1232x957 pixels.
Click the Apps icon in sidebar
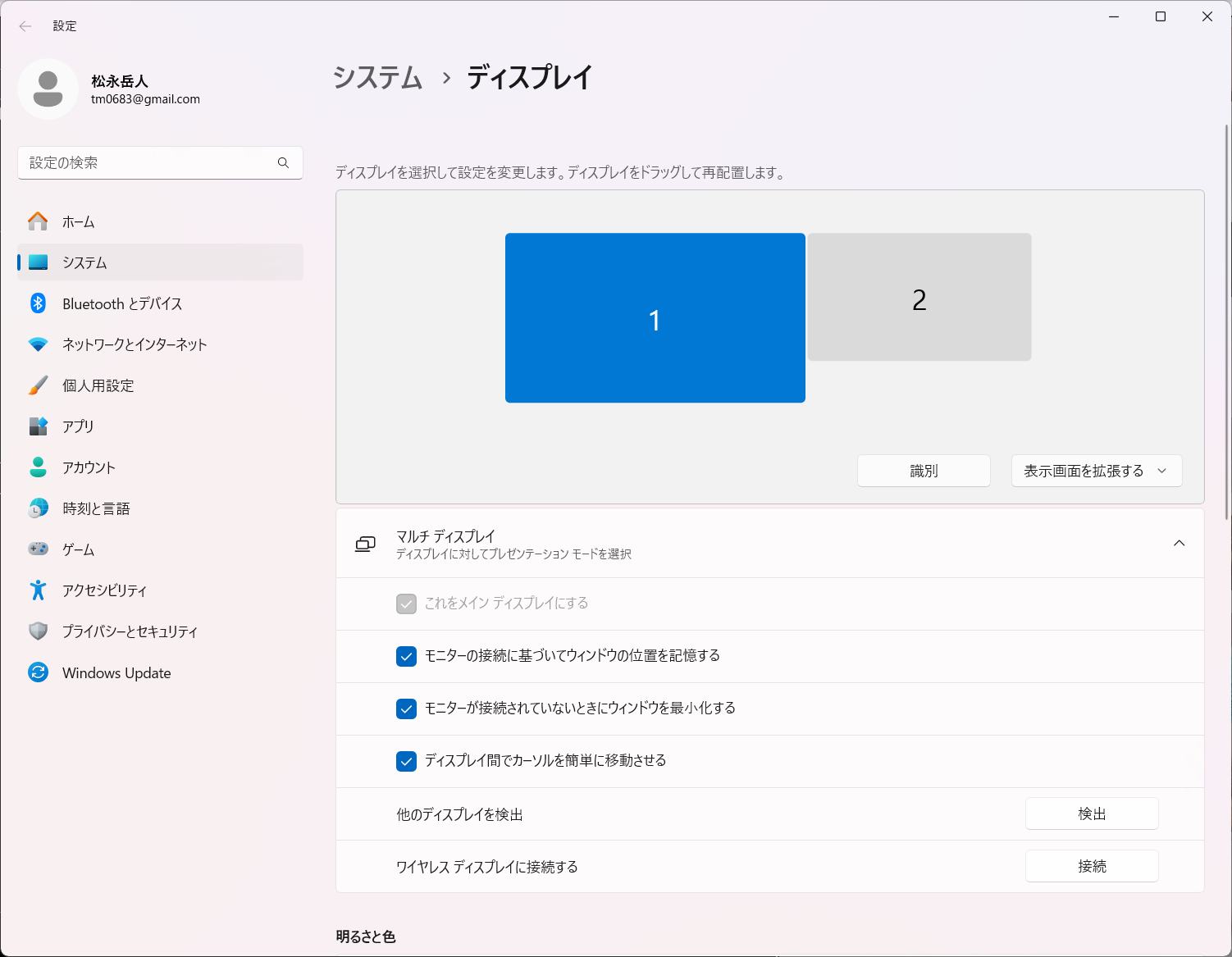pos(38,426)
